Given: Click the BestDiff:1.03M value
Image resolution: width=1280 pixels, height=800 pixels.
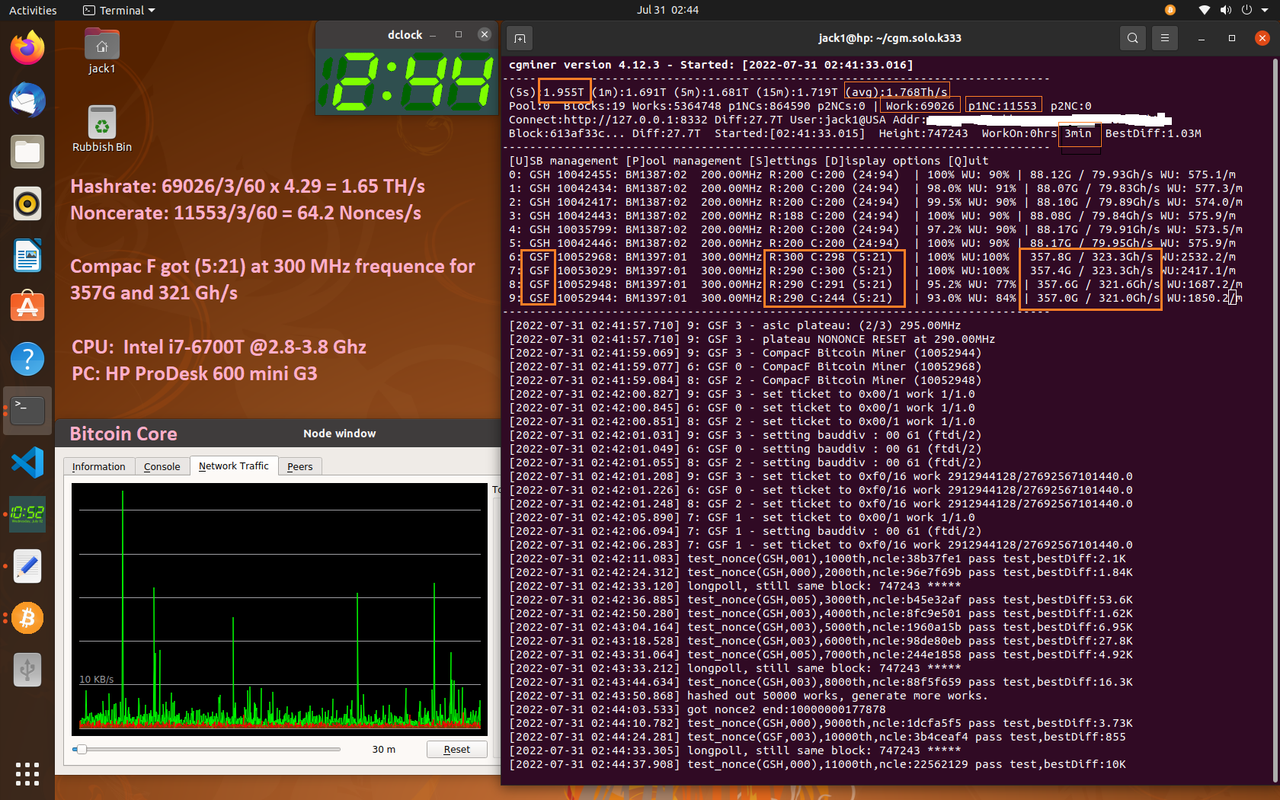Looking at the screenshot, I should [x=1153, y=133].
